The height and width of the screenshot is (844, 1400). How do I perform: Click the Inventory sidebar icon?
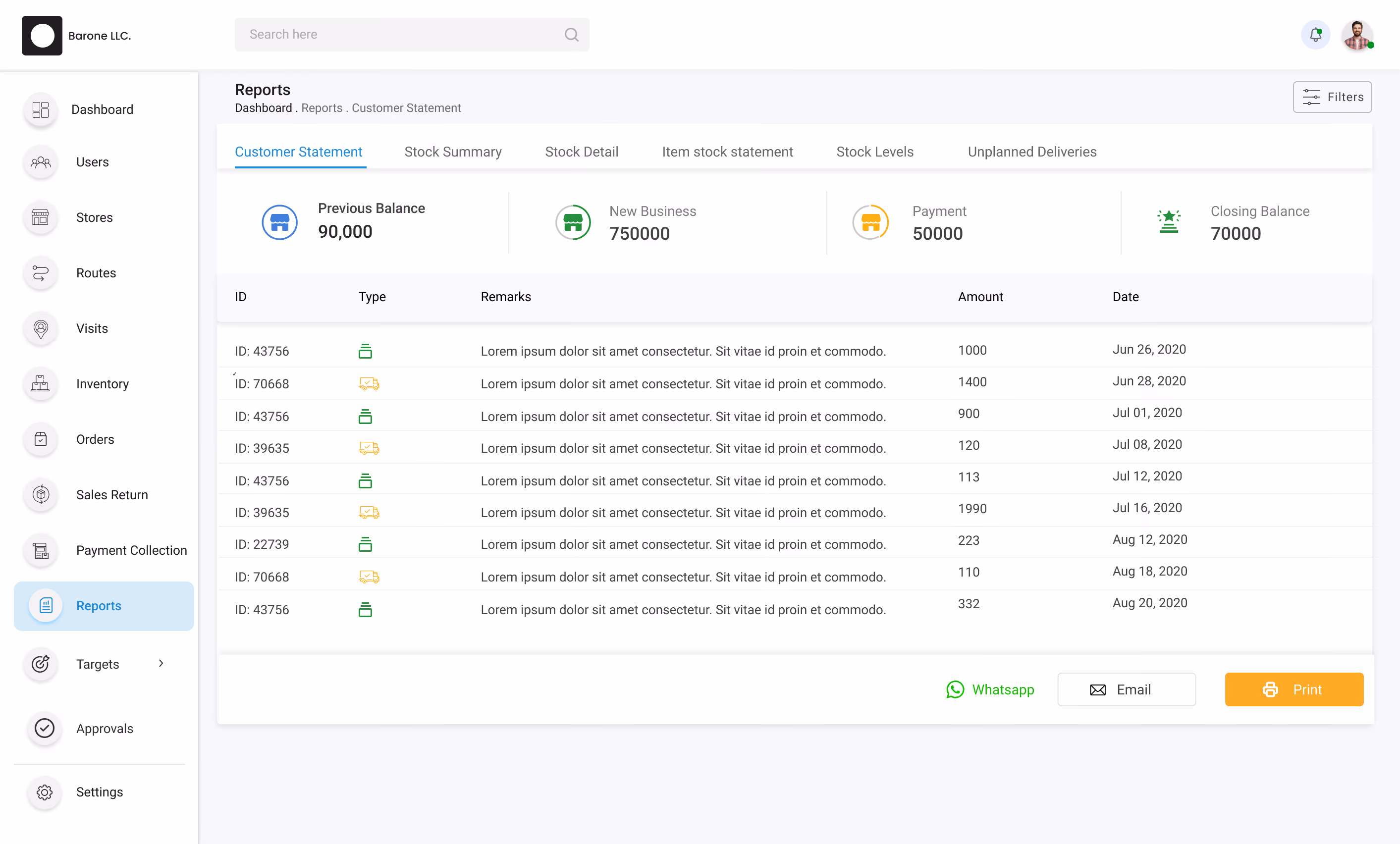click(40, 384)
